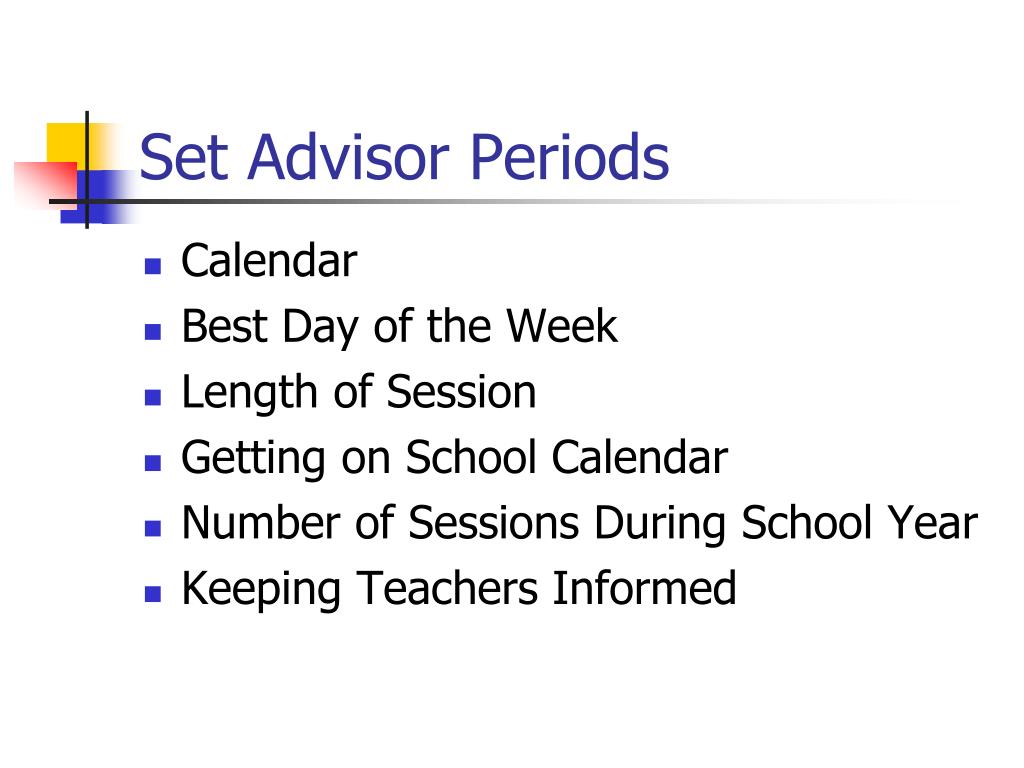The image size is (1024, 768).
Task: Click the bullet before 'Best Day of the Week'
Action: point(153,332)
